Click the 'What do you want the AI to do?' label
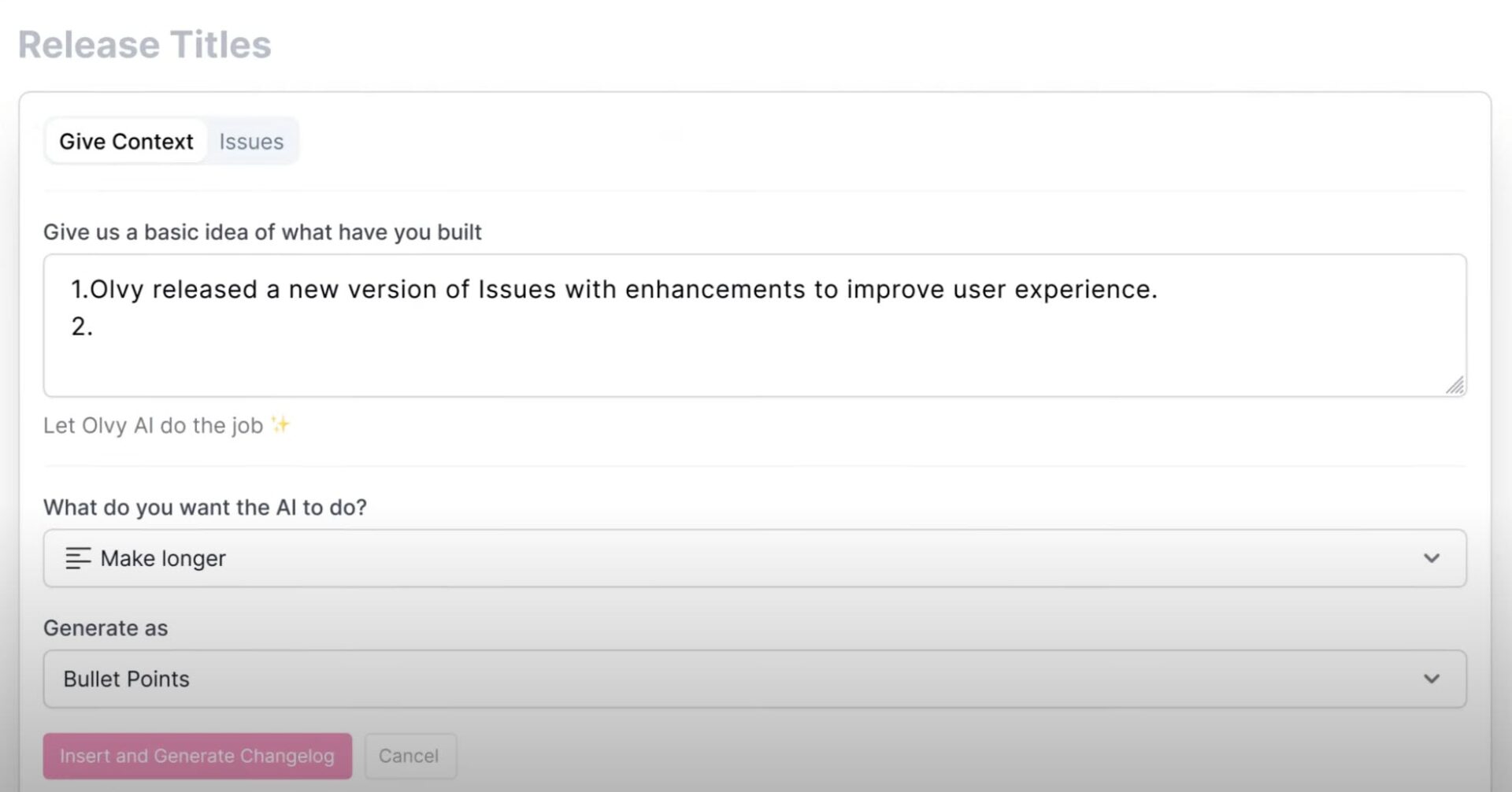The width and height of the screenshot is (1512, 792). (205, 507)
